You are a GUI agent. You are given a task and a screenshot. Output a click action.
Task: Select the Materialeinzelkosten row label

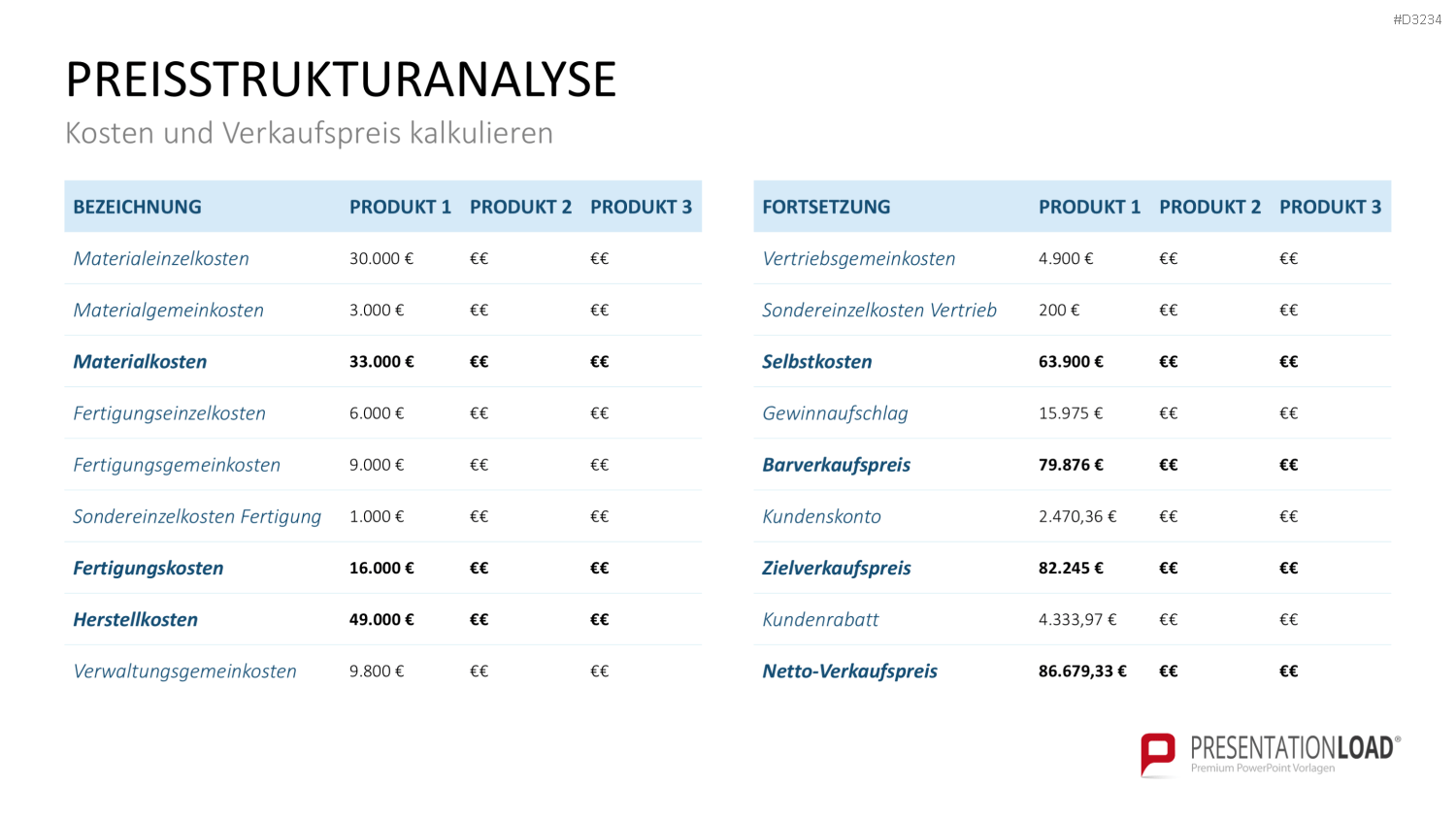tap(161, 258)
